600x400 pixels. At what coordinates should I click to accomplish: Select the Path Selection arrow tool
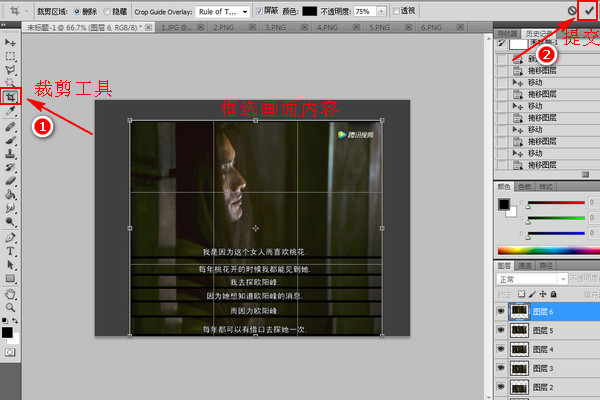coord(10,265)
